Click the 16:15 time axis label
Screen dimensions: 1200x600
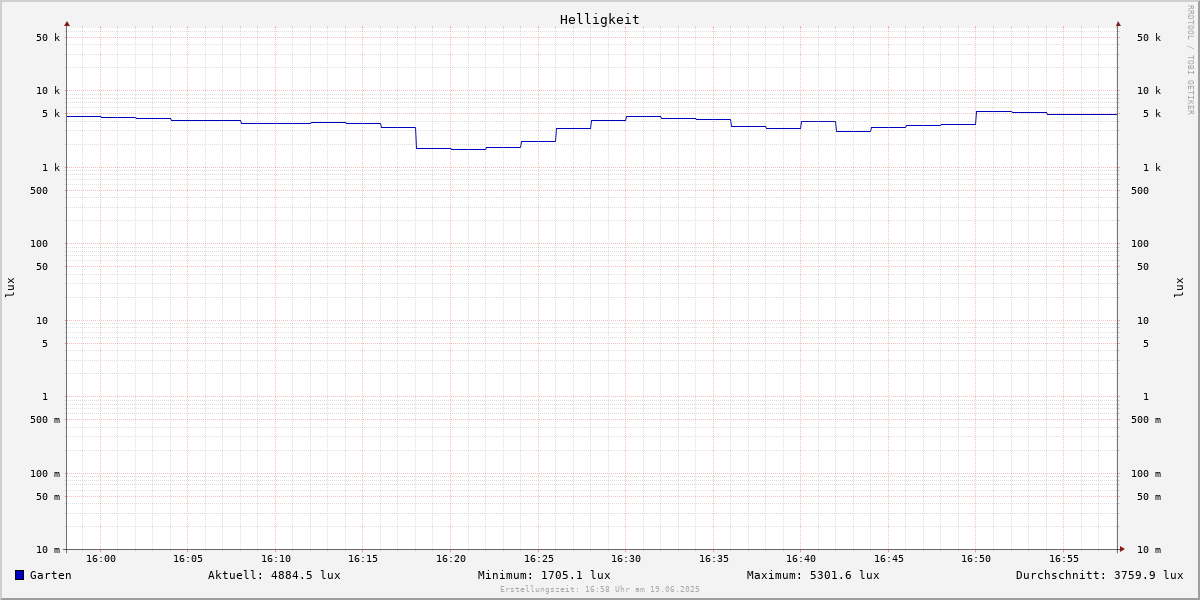[363, 559]
